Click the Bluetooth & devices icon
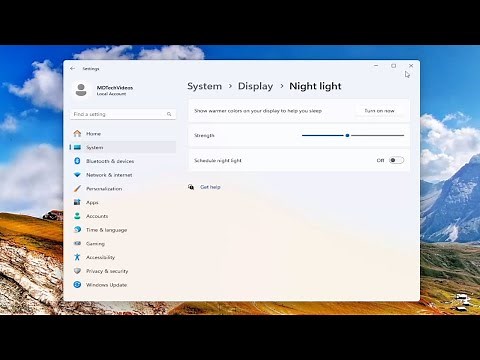This screenshot has height=360, width=480. (x=77, y=161)
